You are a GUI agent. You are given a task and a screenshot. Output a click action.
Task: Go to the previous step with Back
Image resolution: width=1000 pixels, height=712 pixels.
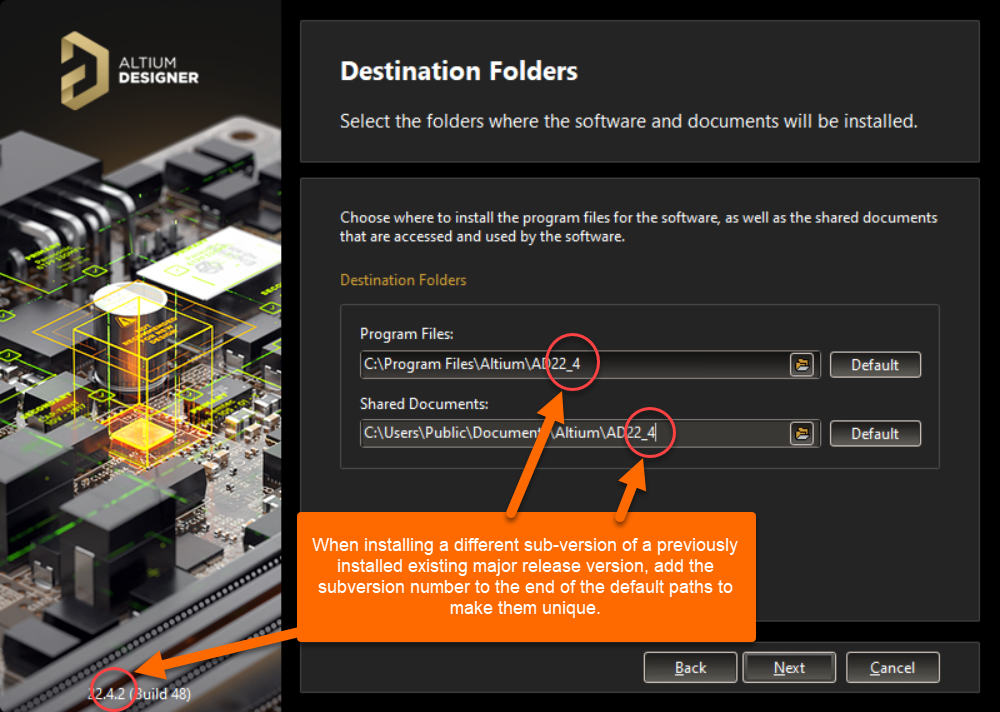click(x=690, y=667)
